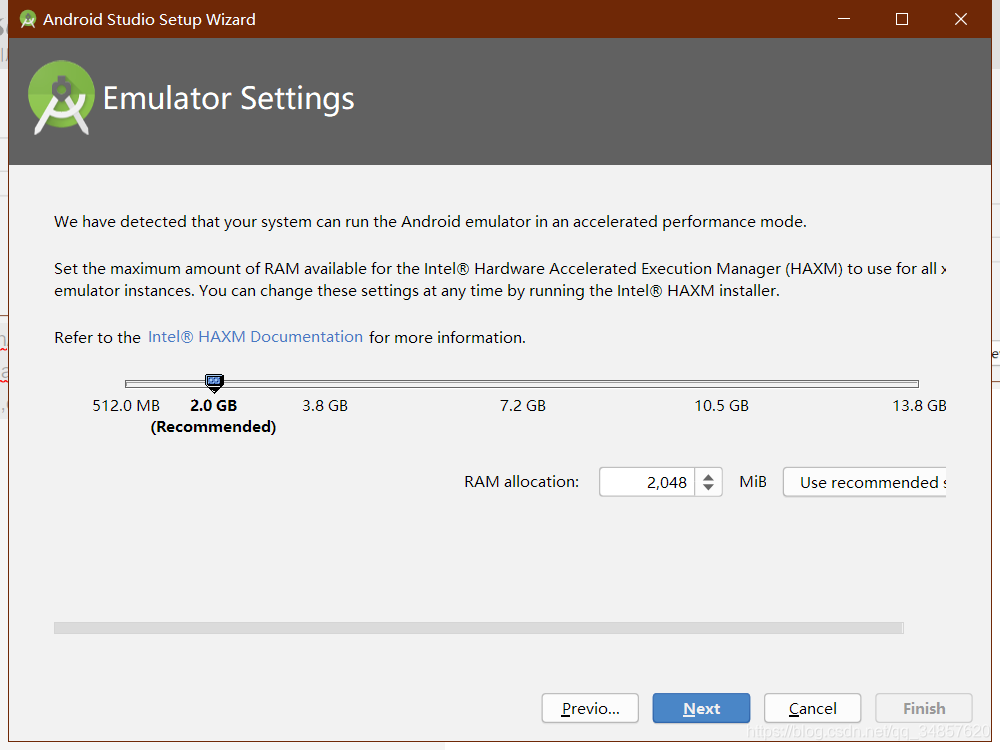
Task: Close the Setup Wizard window
Action: click(x=960, y=19)
